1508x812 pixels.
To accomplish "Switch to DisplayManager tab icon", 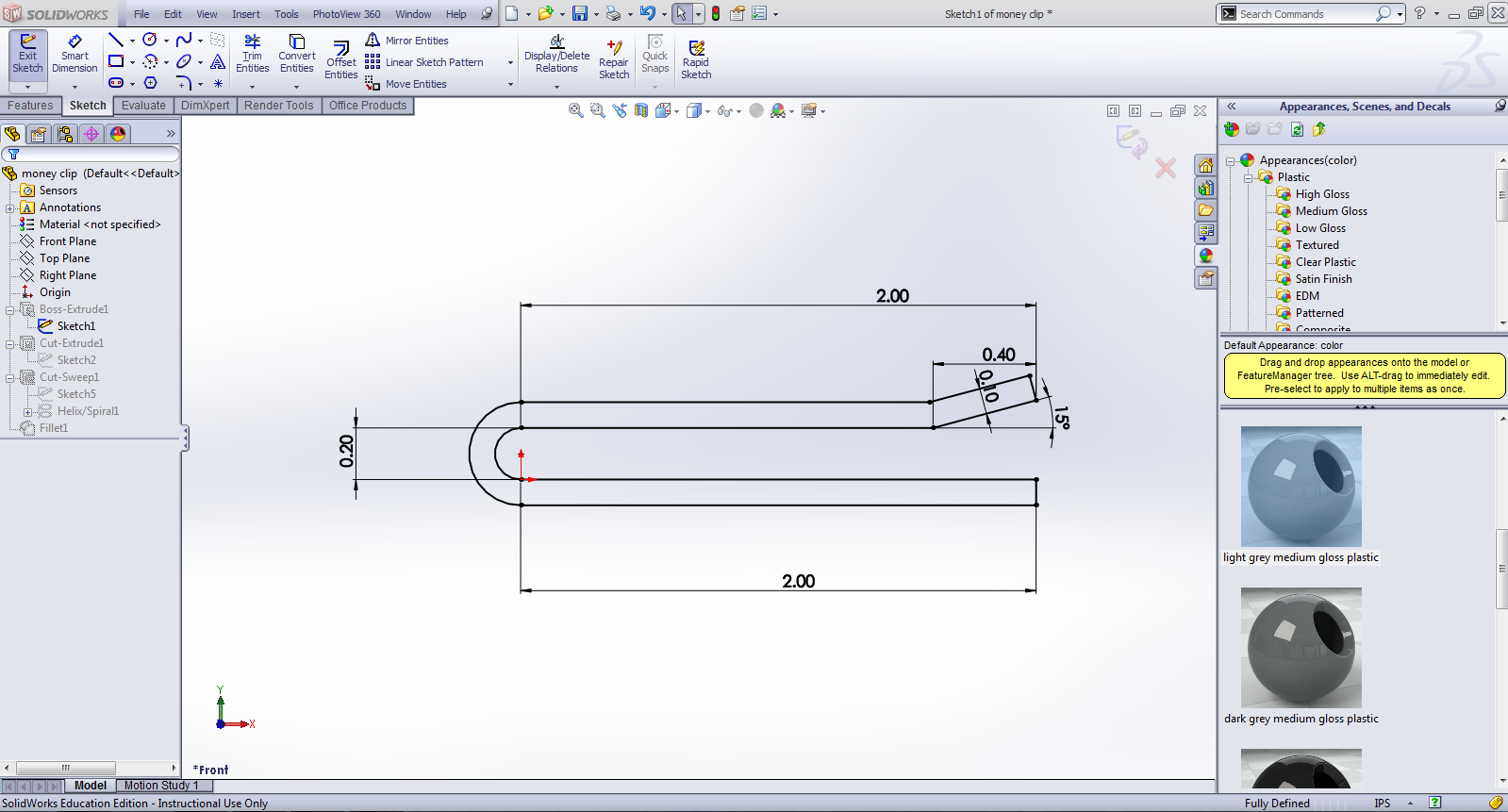I will (118, 134).
